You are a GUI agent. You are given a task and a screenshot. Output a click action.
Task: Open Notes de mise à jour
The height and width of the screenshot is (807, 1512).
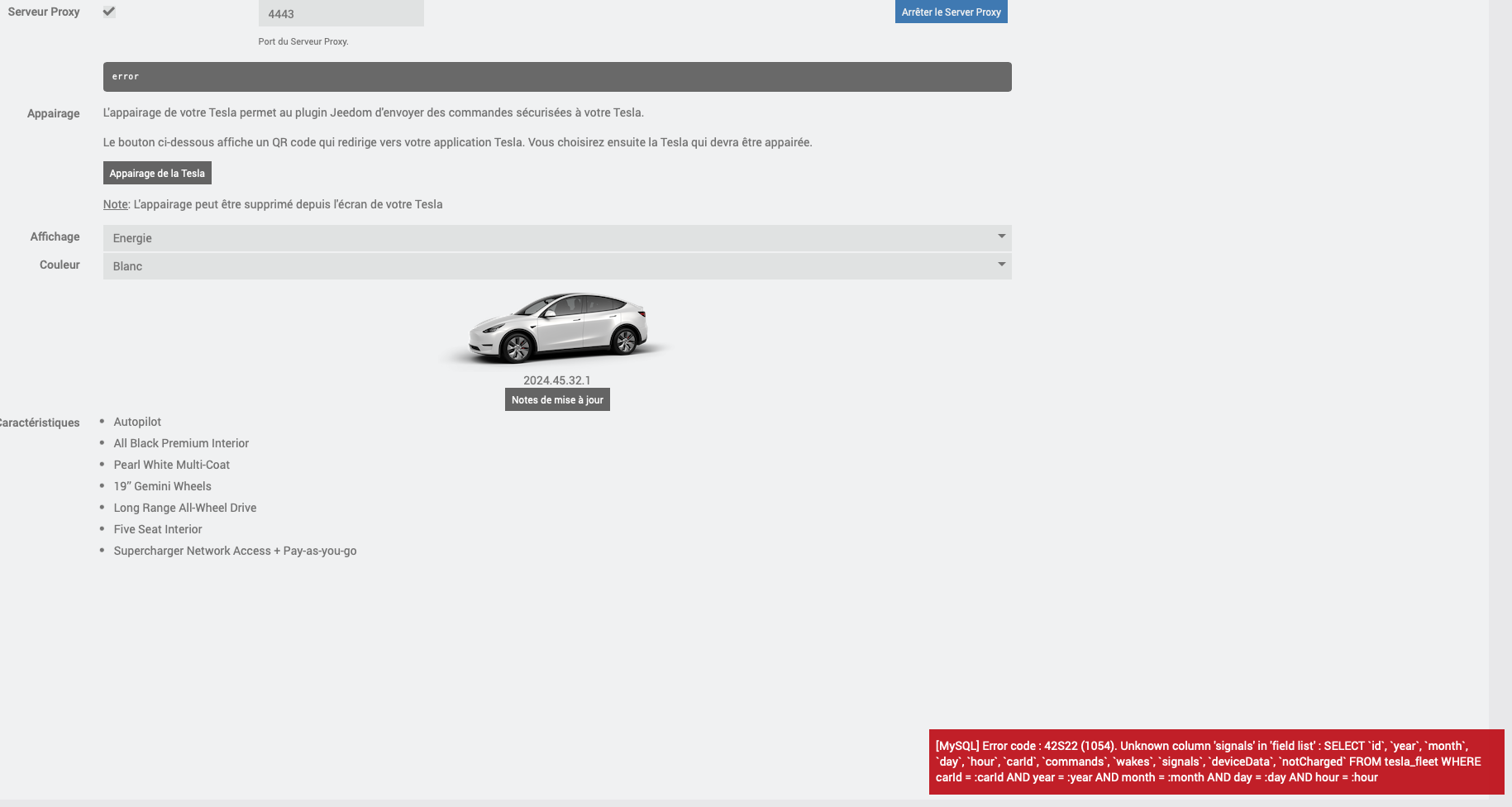557,399
